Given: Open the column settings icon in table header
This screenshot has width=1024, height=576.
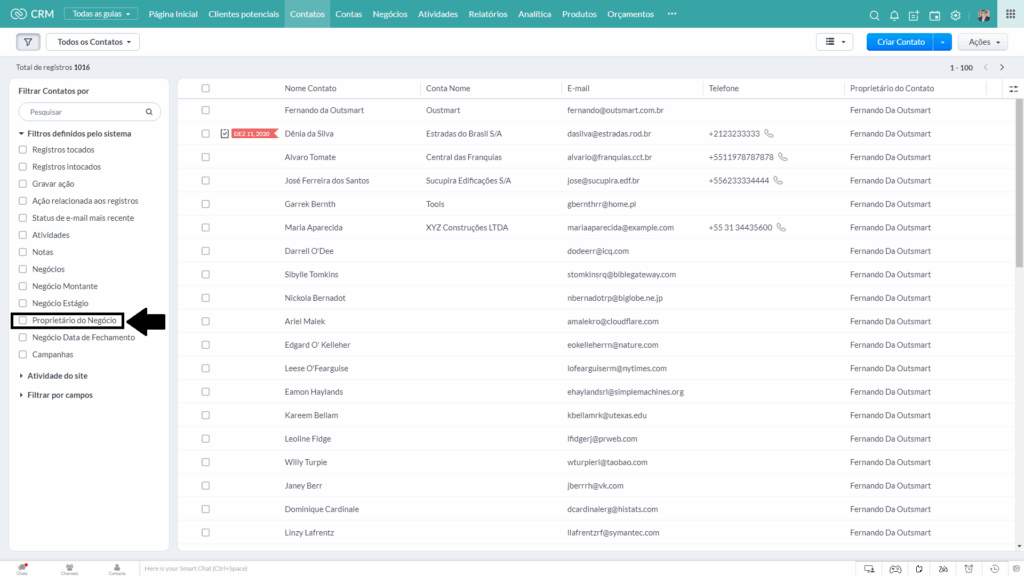Looking at the screenshot, I should 1014,89.
